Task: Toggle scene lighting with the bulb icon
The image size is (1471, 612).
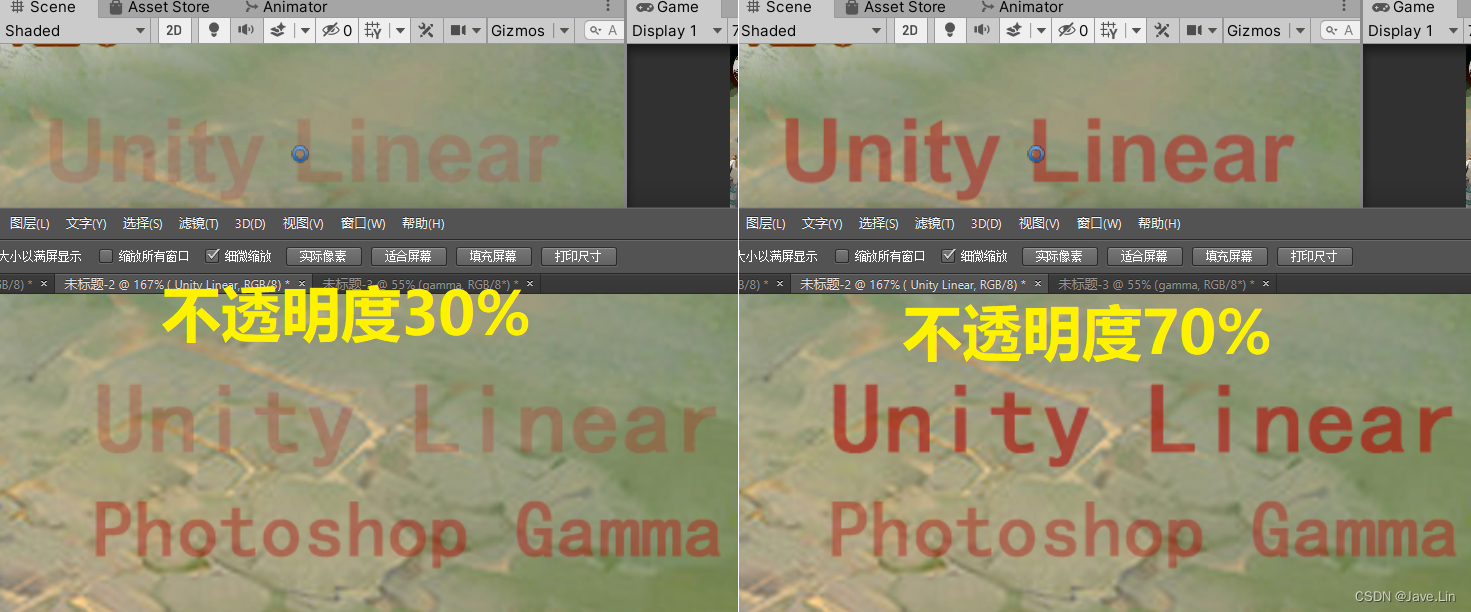Action: coord(214,30)
